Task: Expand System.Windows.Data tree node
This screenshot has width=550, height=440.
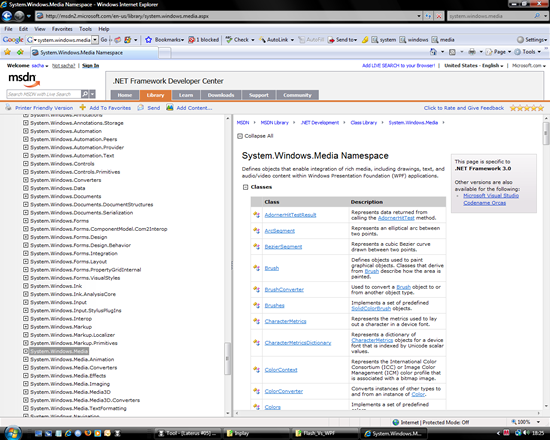Action: click(26, 188)
